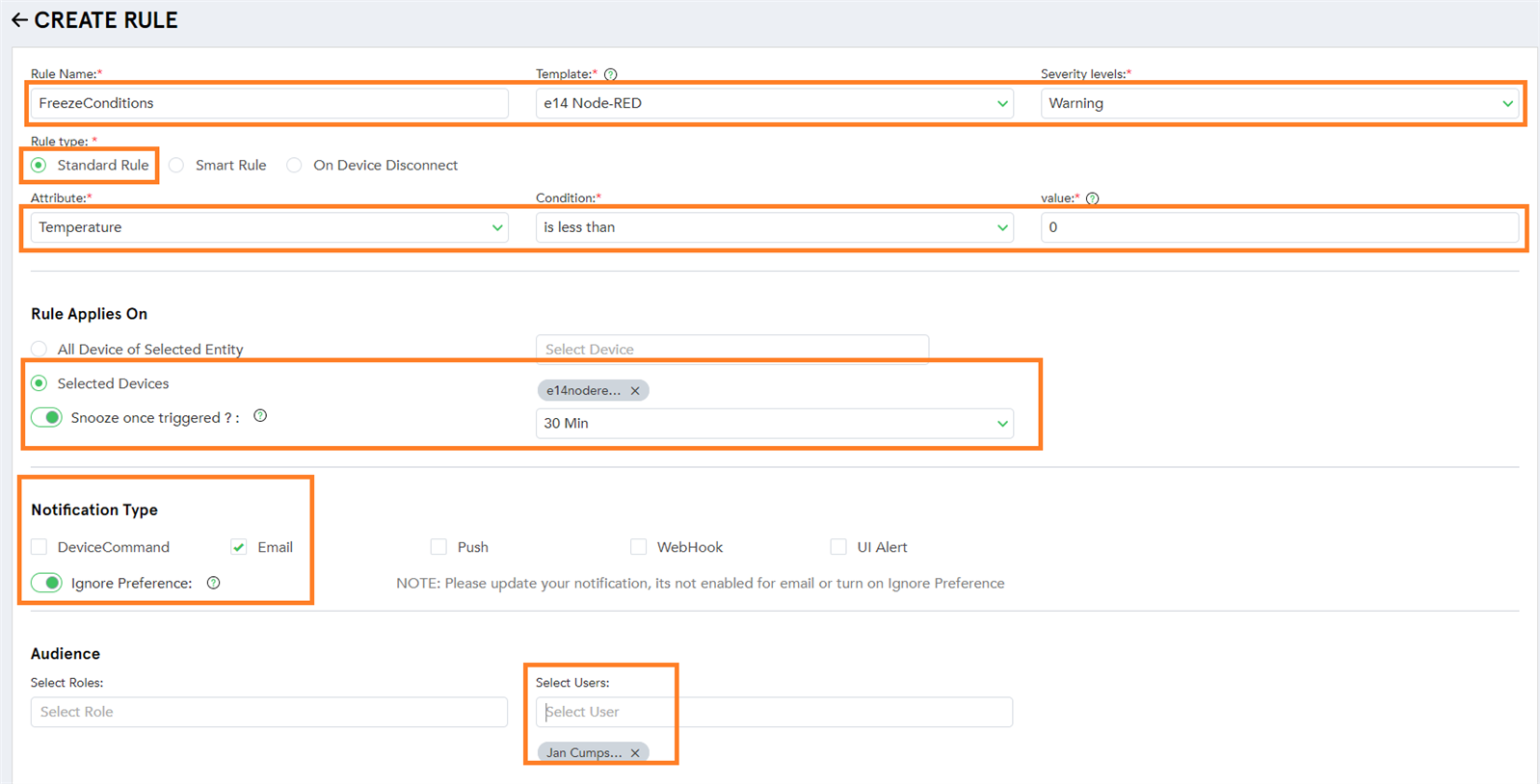Click the Rule Name field containing FreezeConditions

(269, 103)
